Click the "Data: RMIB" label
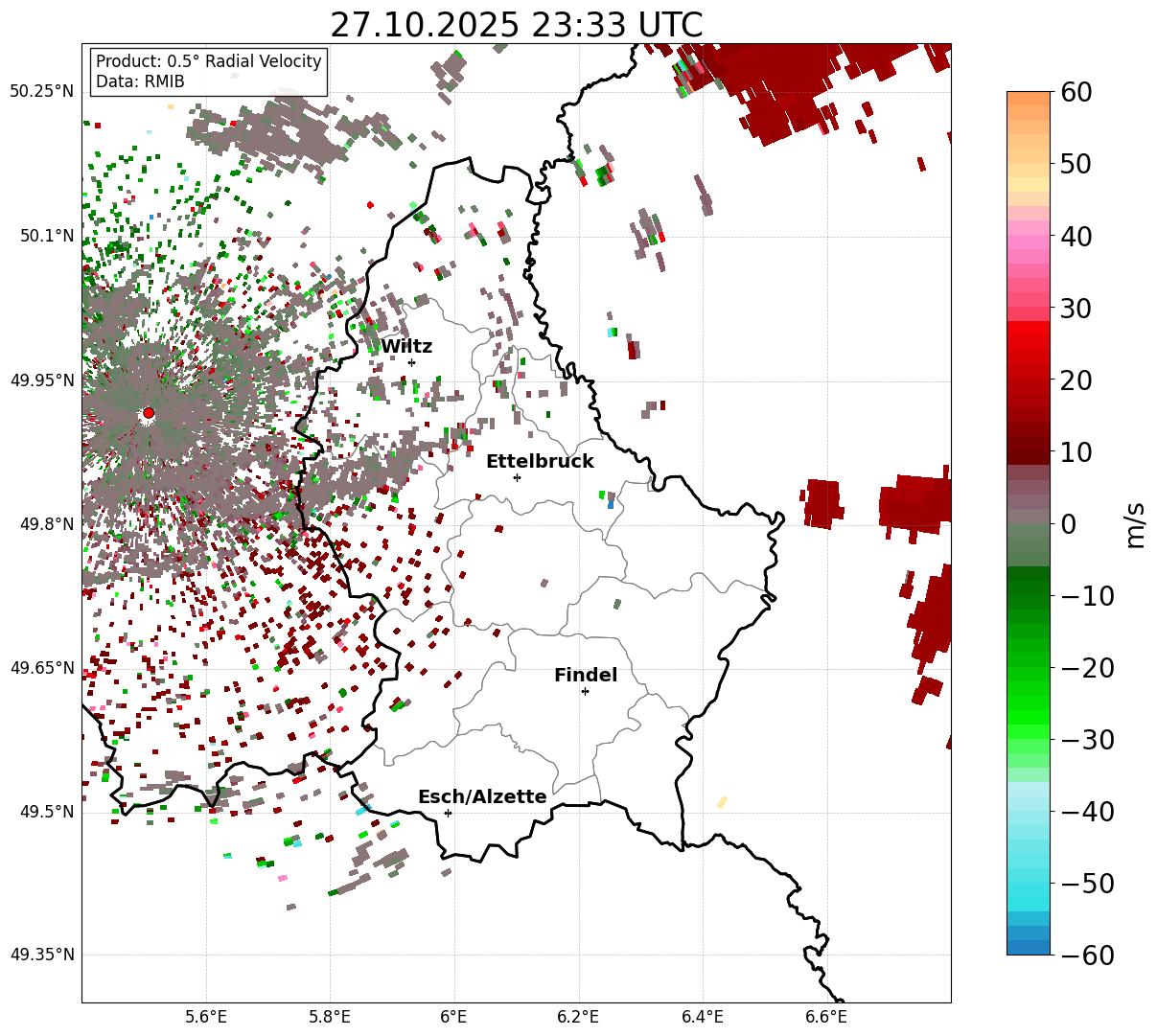Image resolution: width=1157 pixels, height=1036 pixels. (x=140, y=81)
